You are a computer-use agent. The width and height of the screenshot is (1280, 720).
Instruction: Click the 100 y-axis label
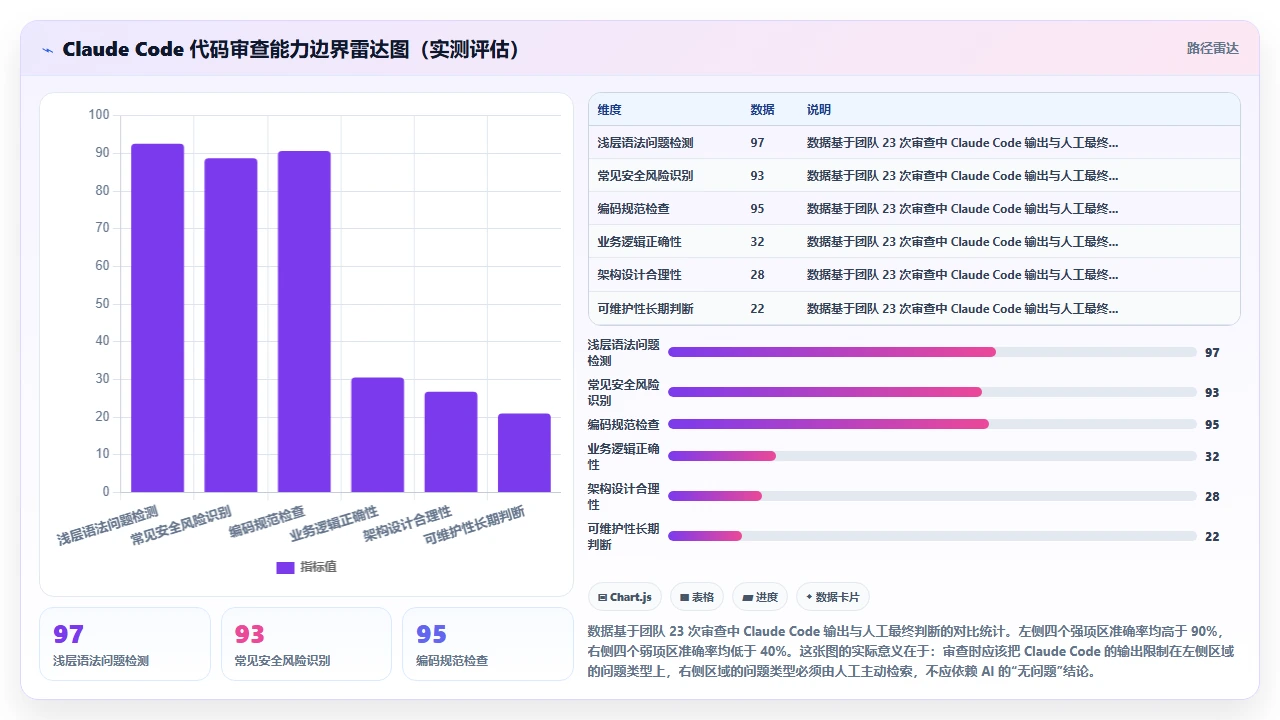click(x=99, y=115)
